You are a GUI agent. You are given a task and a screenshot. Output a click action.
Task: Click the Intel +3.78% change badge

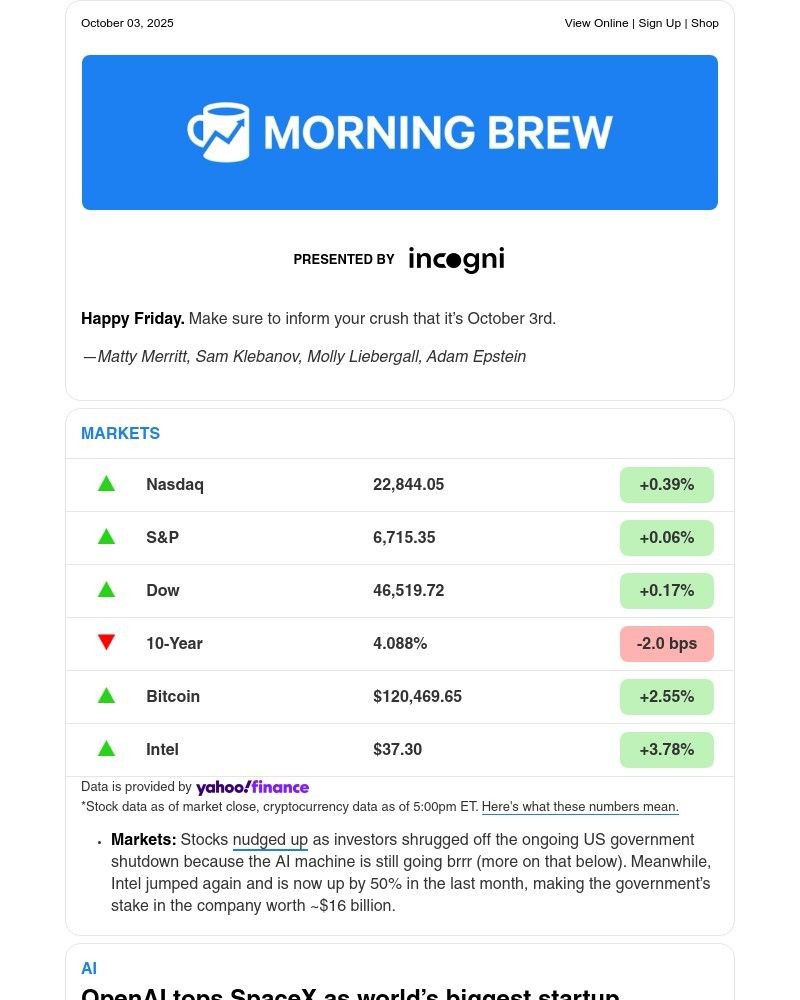666,750
